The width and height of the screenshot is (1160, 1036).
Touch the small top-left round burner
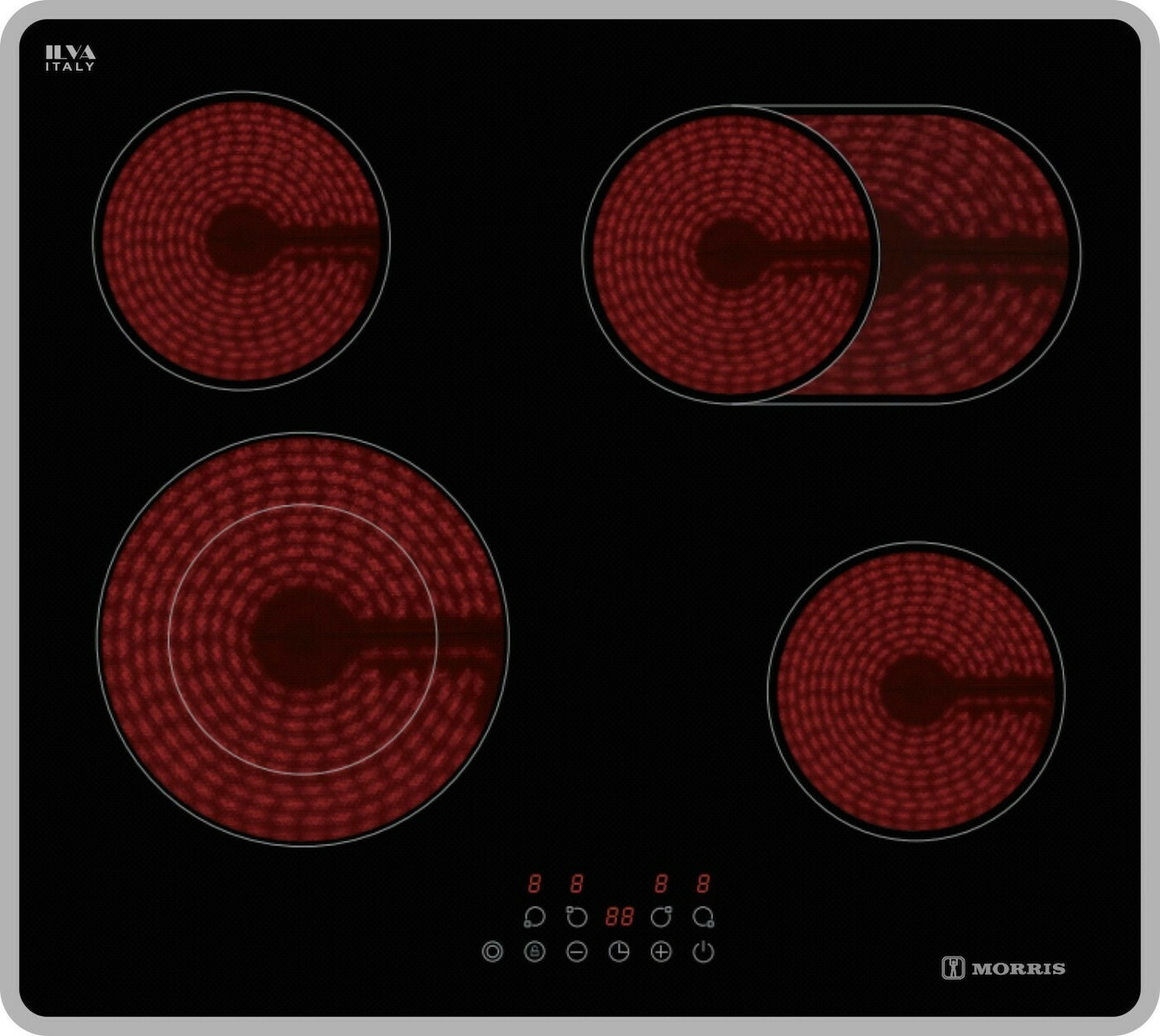(x=241, y=241)
